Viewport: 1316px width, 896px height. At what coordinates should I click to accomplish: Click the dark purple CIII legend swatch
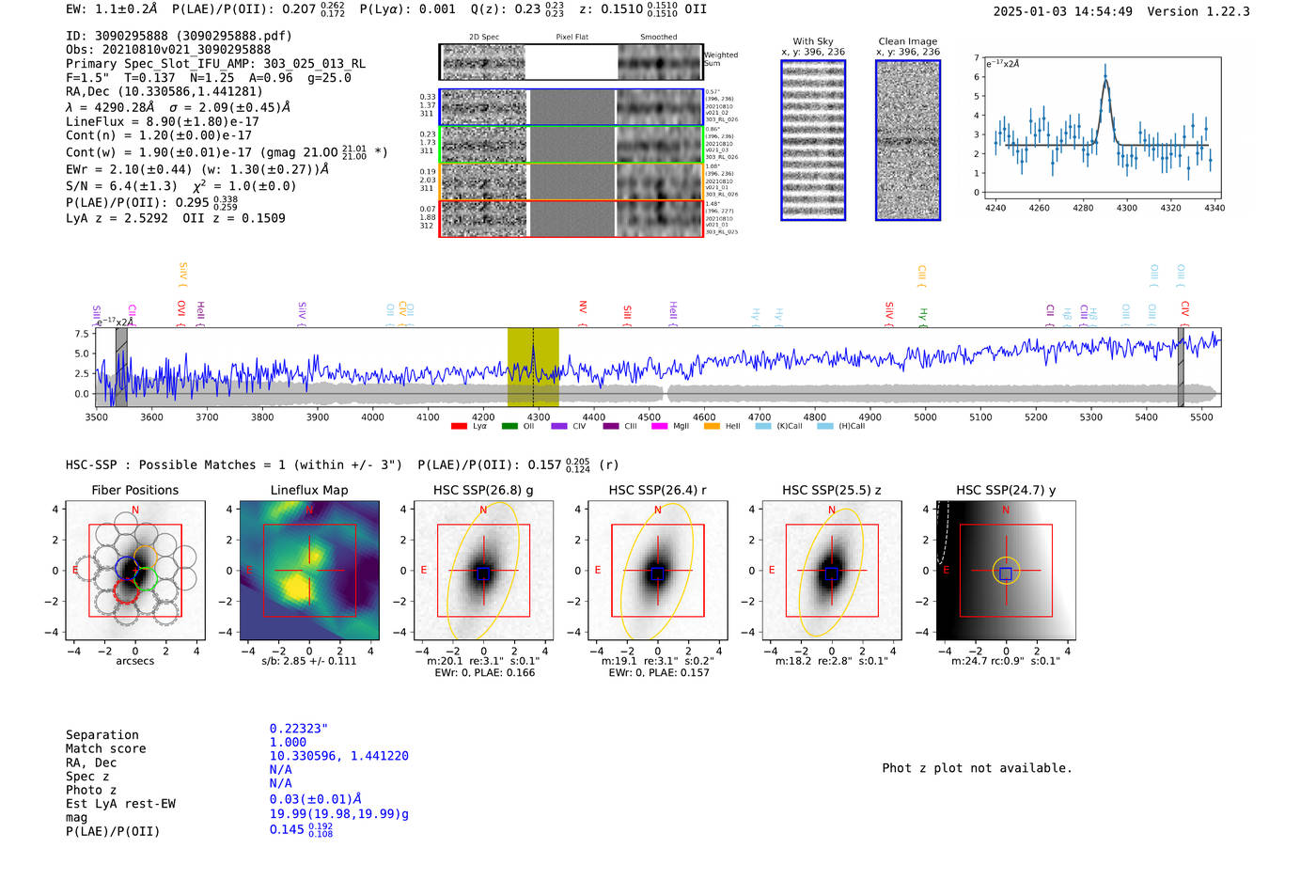tap(611, 427)
